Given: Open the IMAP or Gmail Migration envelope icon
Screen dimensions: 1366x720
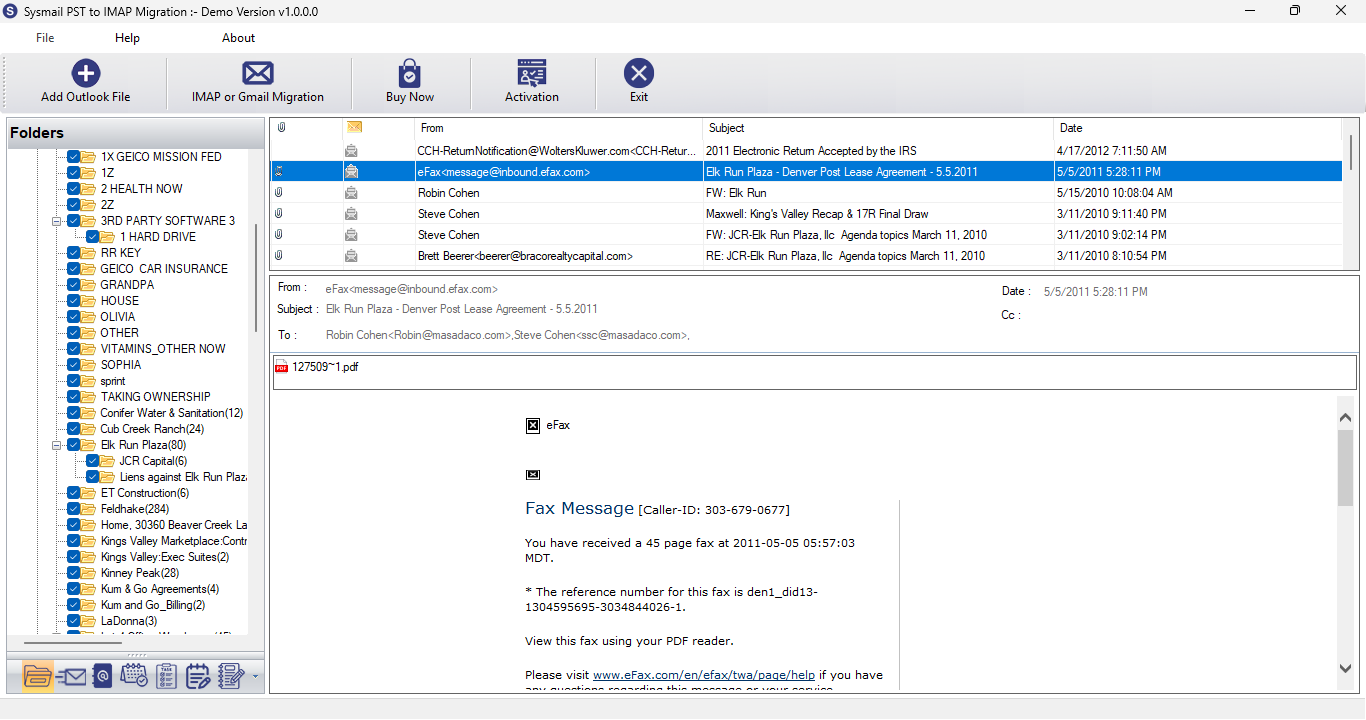Looking at the screenshot, I should click(x=258, y=73).
